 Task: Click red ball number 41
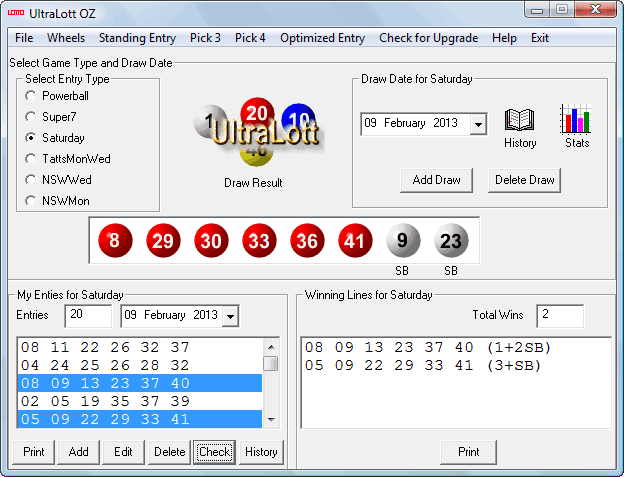point(355,240)
